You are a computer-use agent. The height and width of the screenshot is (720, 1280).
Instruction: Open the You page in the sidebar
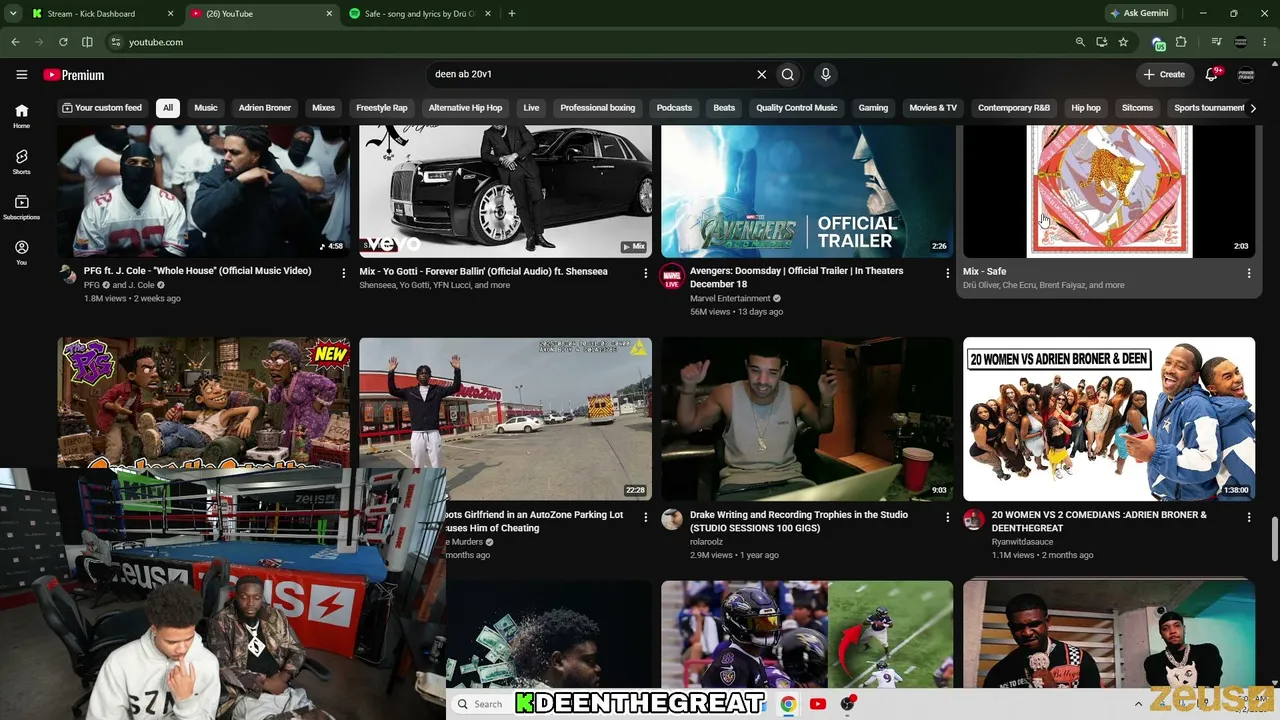(21, 252)
